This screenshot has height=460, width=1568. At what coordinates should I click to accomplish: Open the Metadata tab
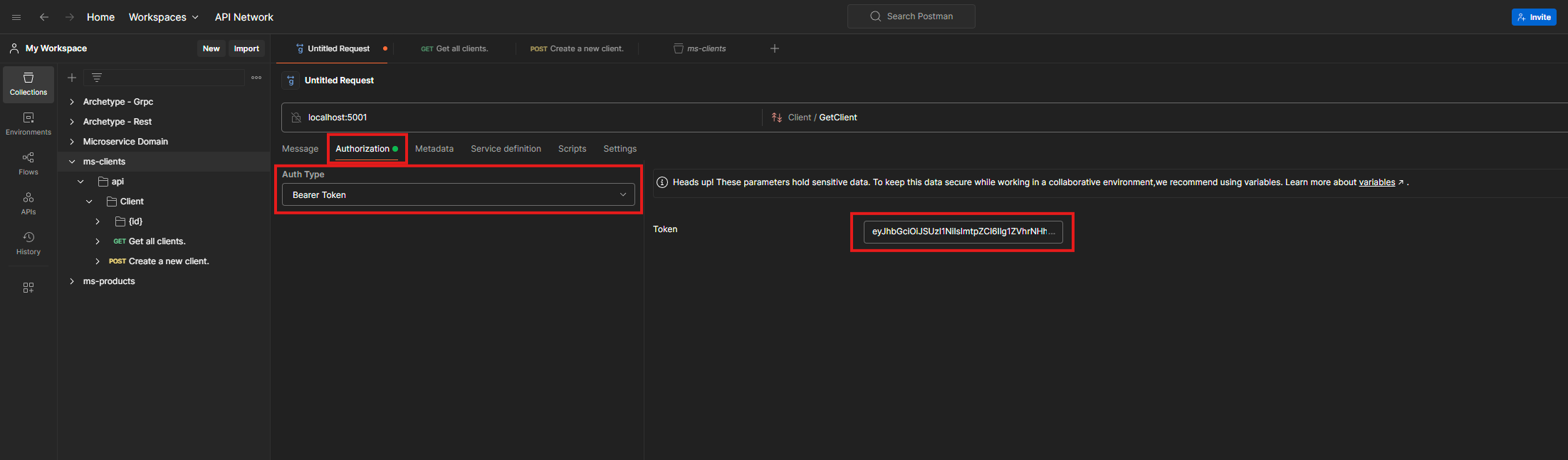434,149
